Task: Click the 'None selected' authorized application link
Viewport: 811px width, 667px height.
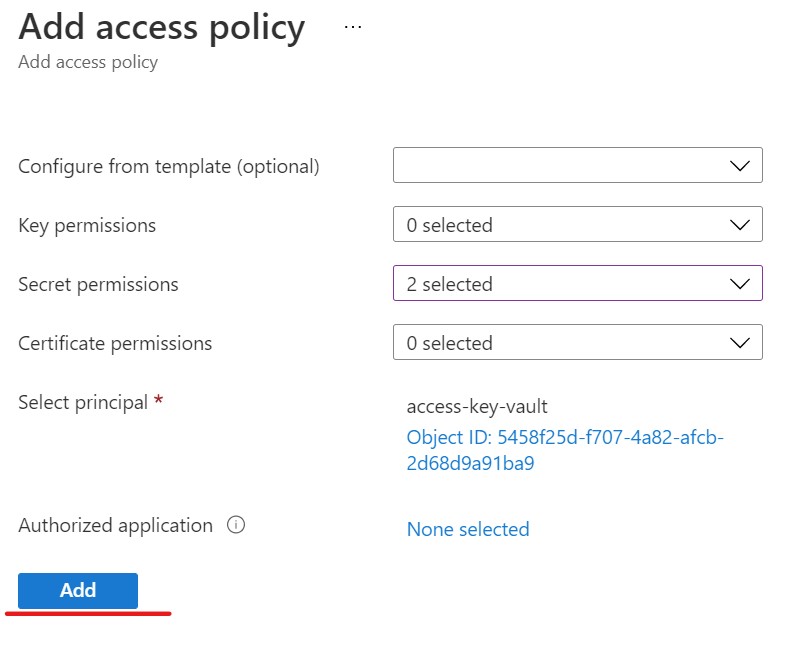Action: 467,529
